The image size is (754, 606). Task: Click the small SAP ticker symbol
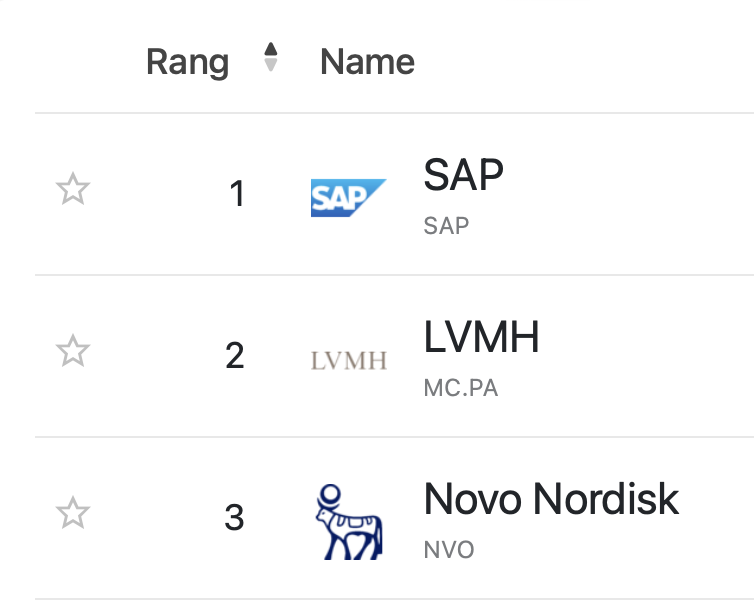tap(446, 225)
